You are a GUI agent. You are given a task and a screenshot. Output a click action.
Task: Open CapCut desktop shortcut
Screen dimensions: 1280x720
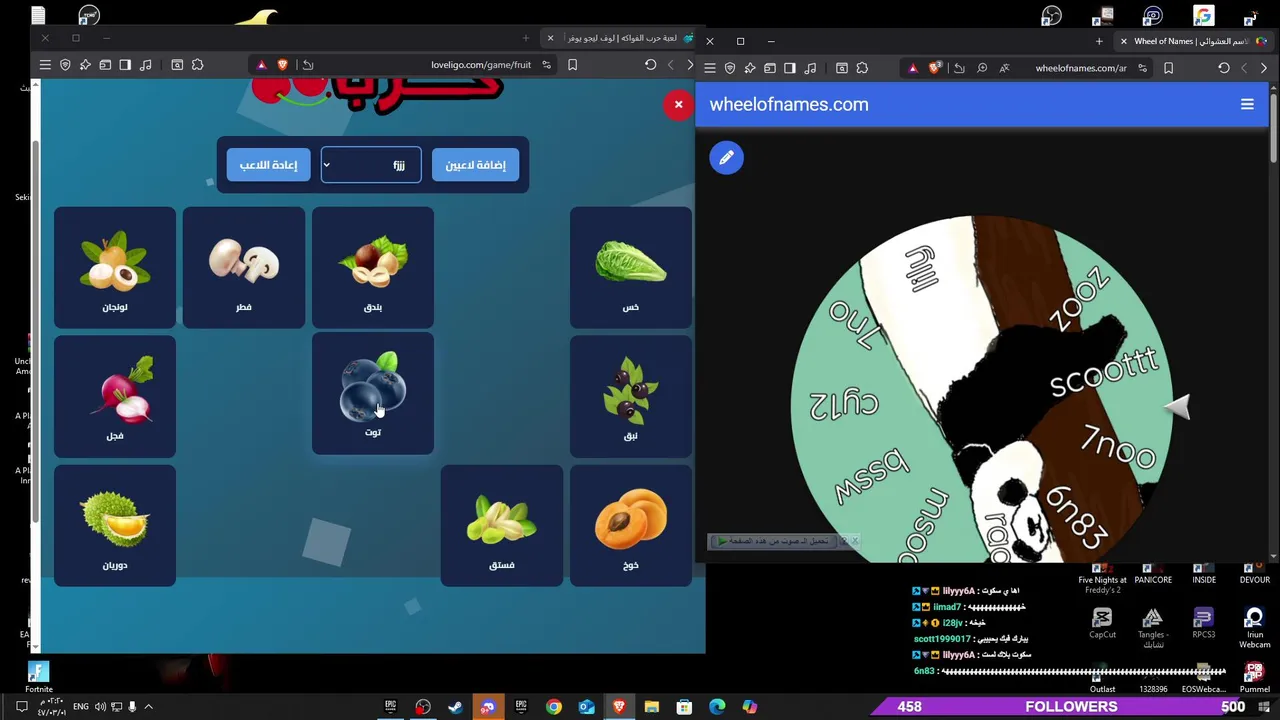(x=1102, y=623)
